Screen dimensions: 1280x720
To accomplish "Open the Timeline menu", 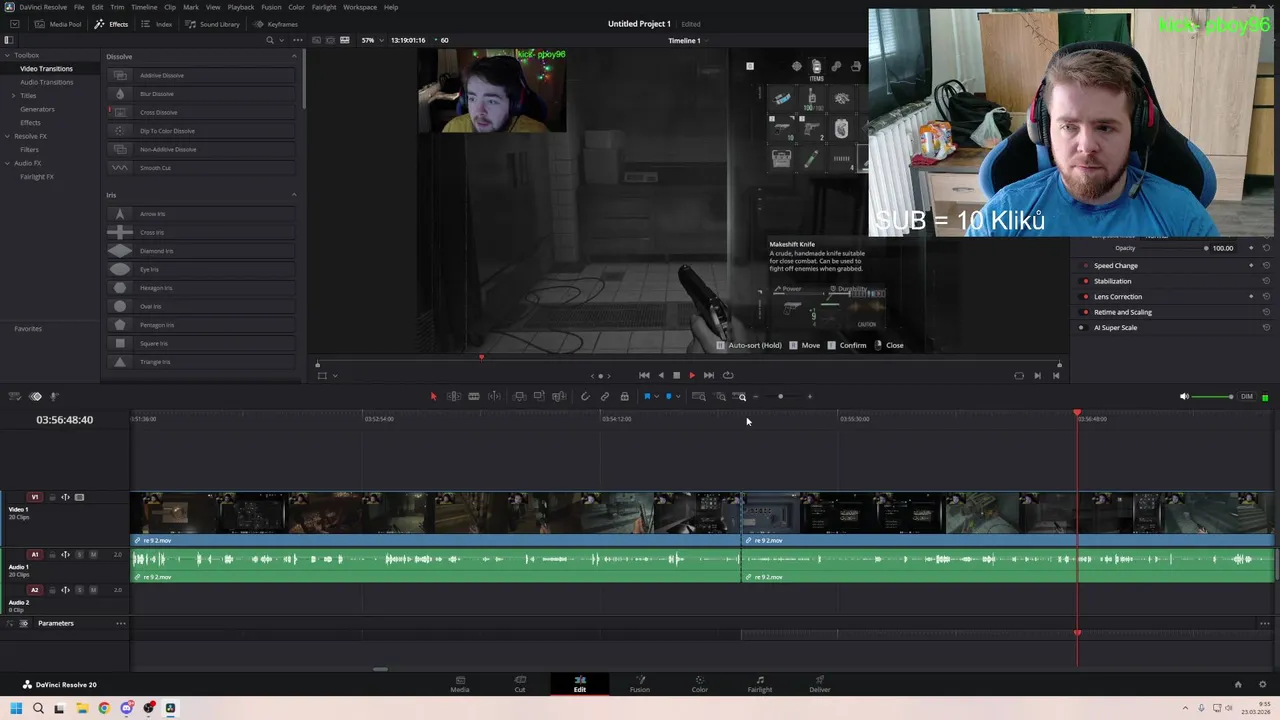I will click(x=144, y=7).
